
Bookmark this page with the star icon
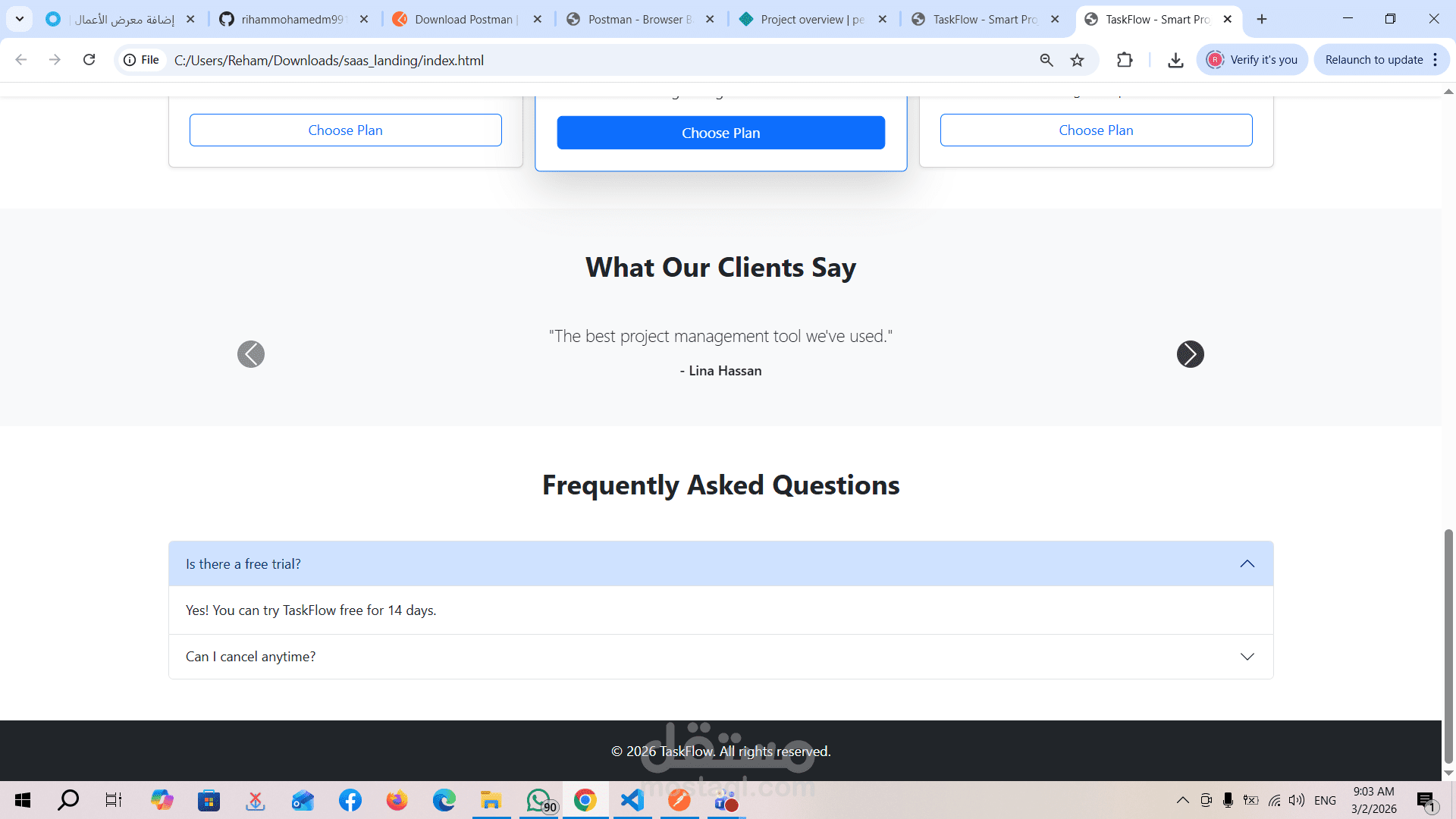tap(1077, 60)
